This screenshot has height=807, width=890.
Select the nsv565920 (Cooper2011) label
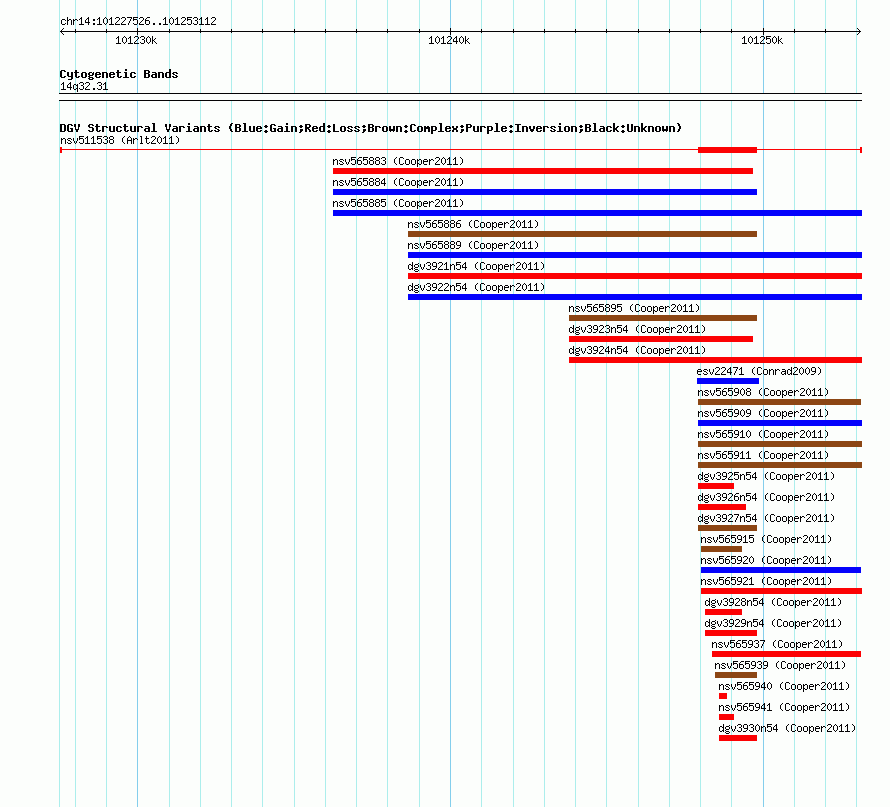point(766,560)
